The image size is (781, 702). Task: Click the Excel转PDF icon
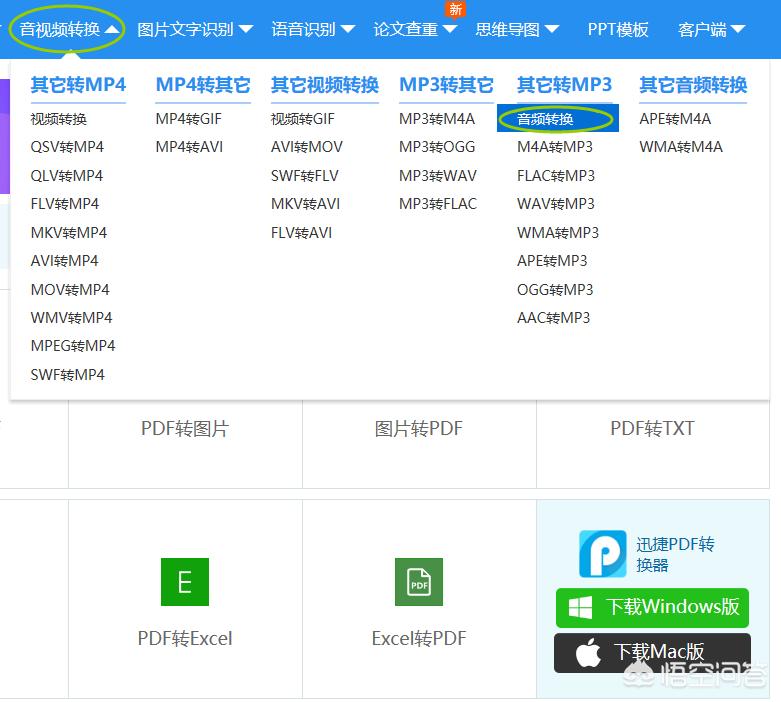click(418, 581)
